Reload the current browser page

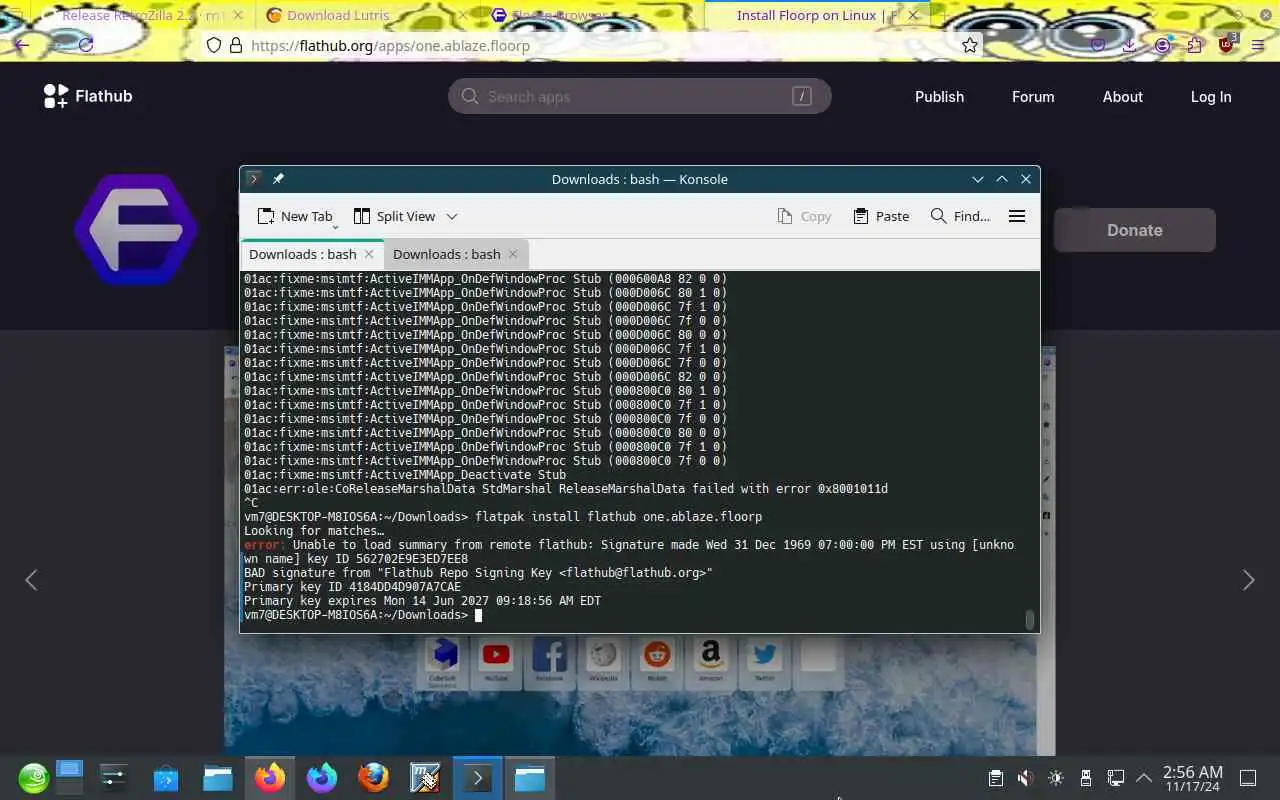click(x=86, y=45)
